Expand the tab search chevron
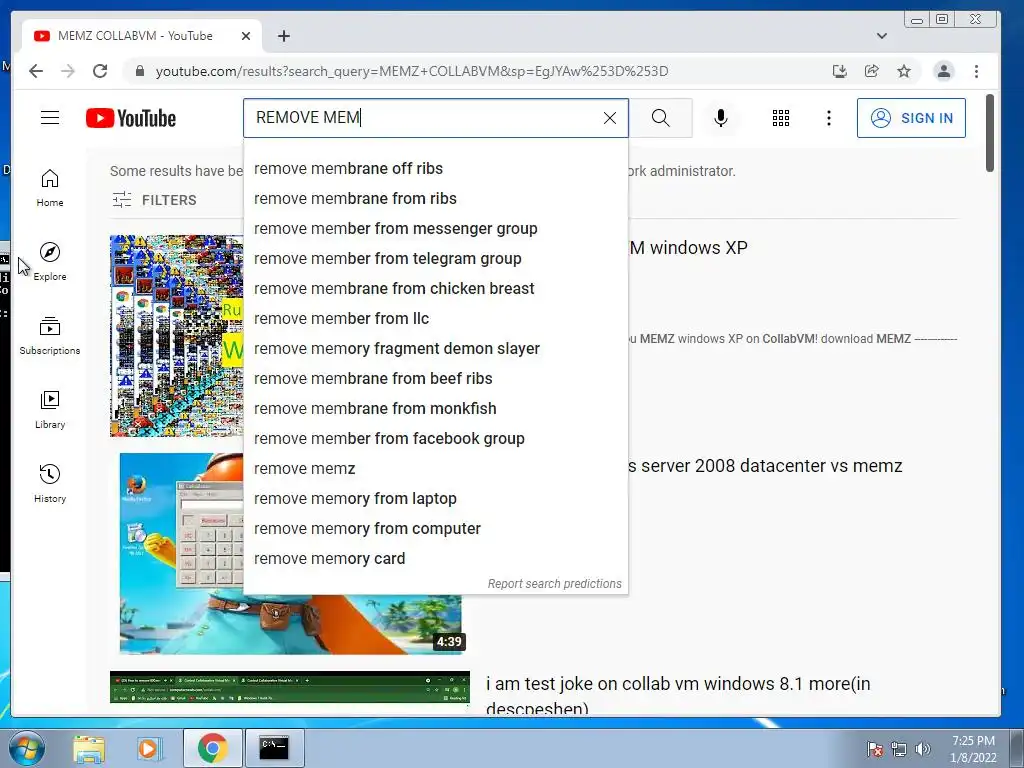This screenshot has width=1024, height=768. tap(882, 36)
